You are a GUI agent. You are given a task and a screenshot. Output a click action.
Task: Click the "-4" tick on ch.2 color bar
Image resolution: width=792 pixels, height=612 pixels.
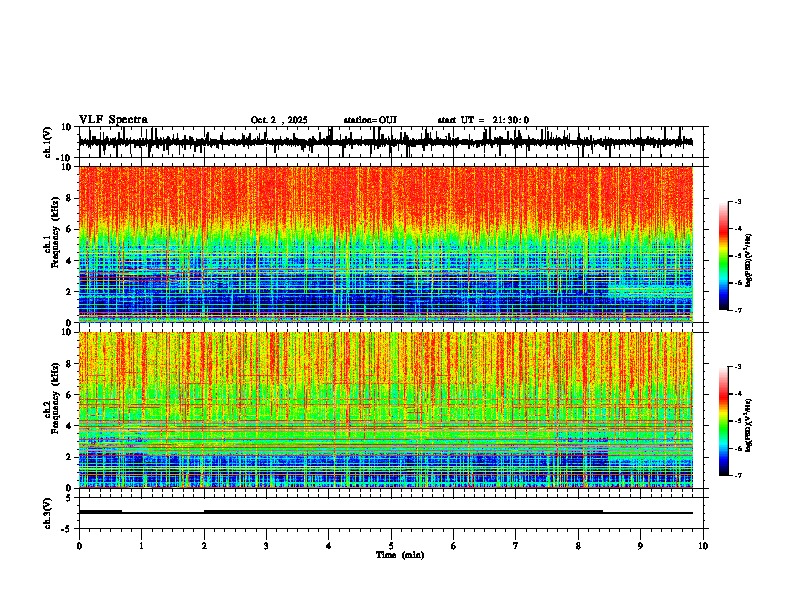click(737, 394)
